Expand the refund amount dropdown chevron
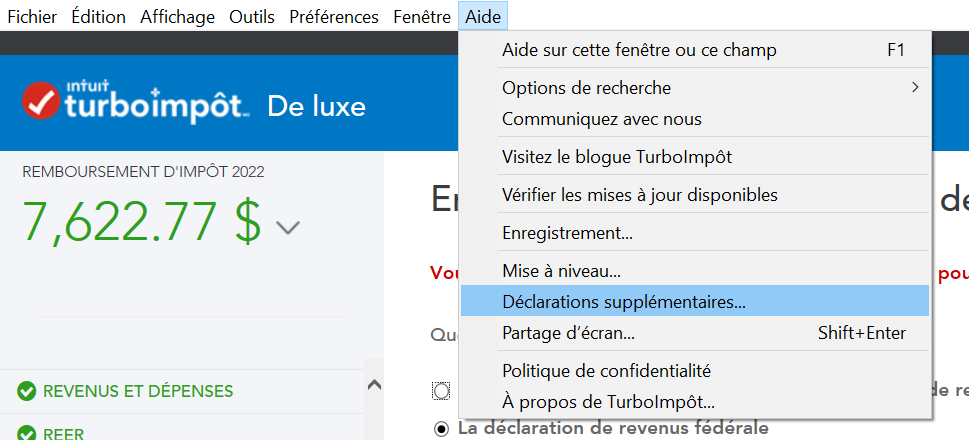Image resolution: width=969 pixels, height=440 pixels. coord(288,228)
